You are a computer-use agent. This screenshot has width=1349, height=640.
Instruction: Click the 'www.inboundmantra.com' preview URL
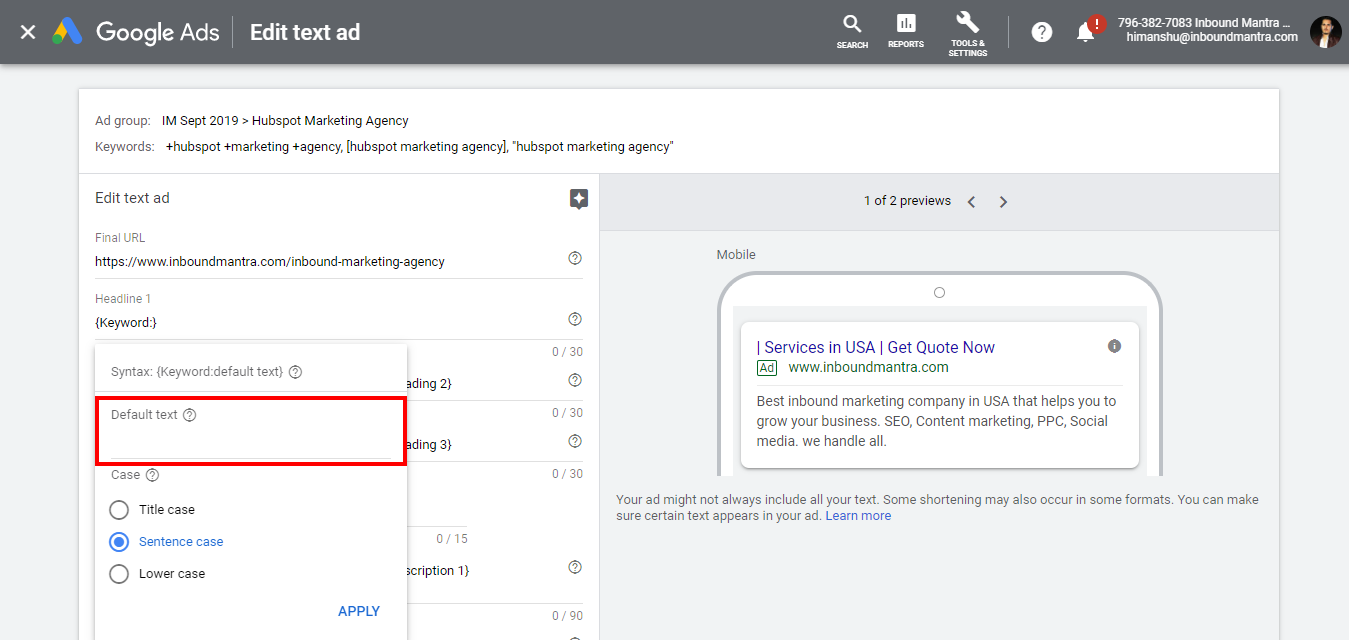pyautogui.click(x=868, y=367)
